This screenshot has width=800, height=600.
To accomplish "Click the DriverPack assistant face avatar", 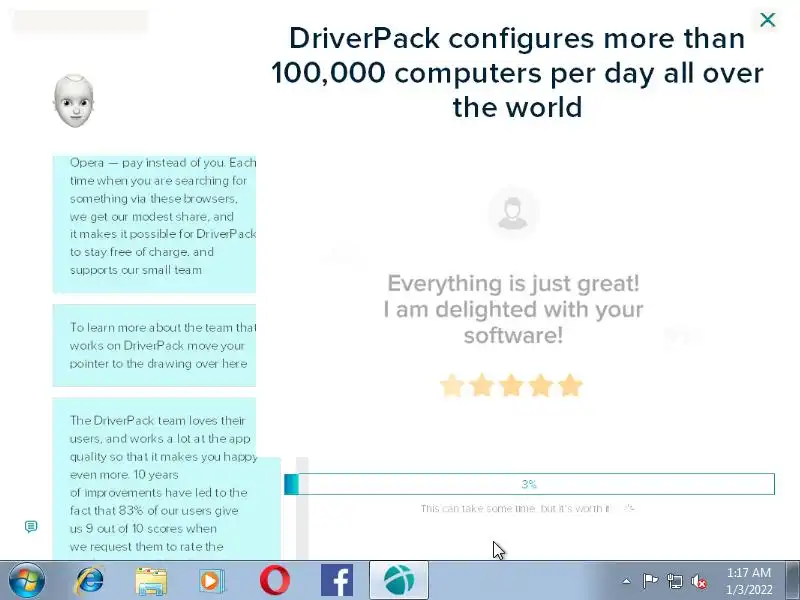I will click(74, 101).
